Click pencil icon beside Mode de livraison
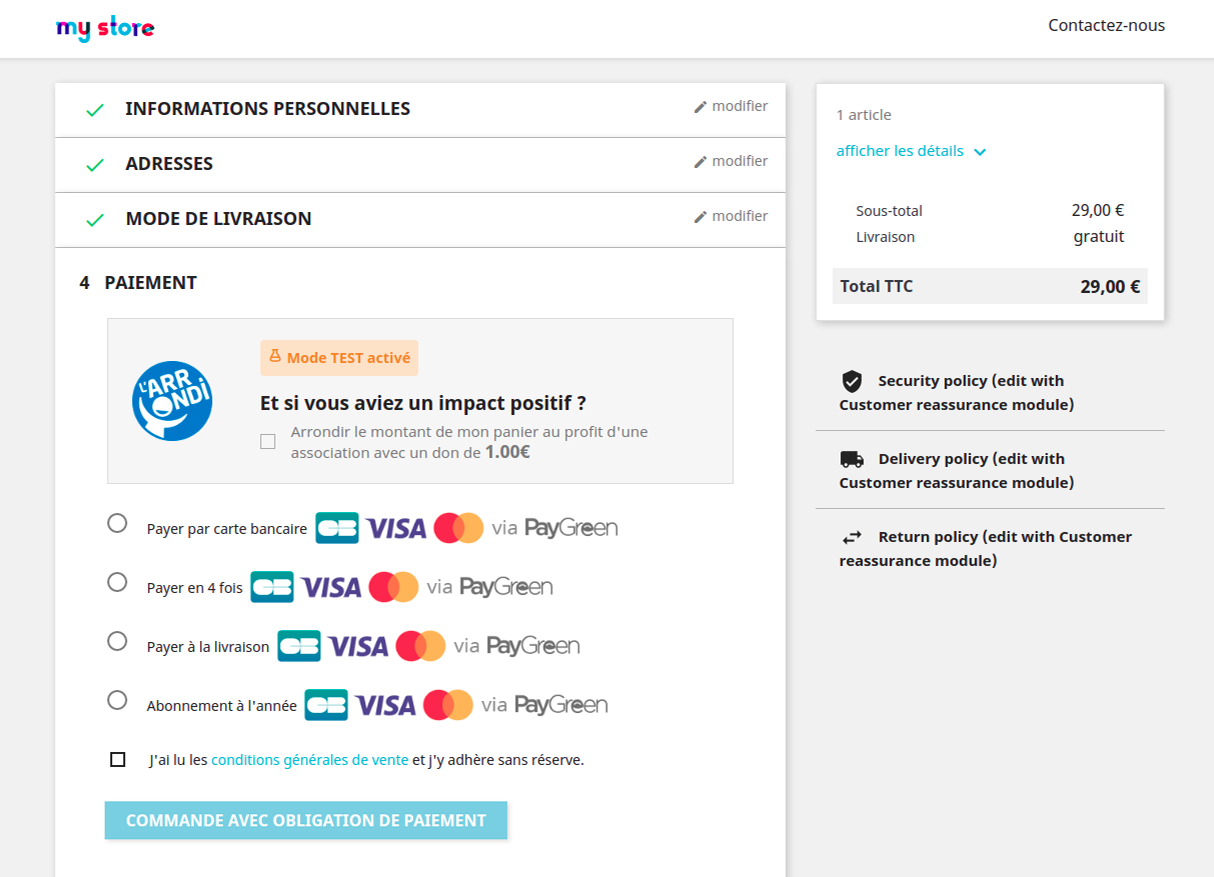1214x877 pixels. (x=700, y=217)
